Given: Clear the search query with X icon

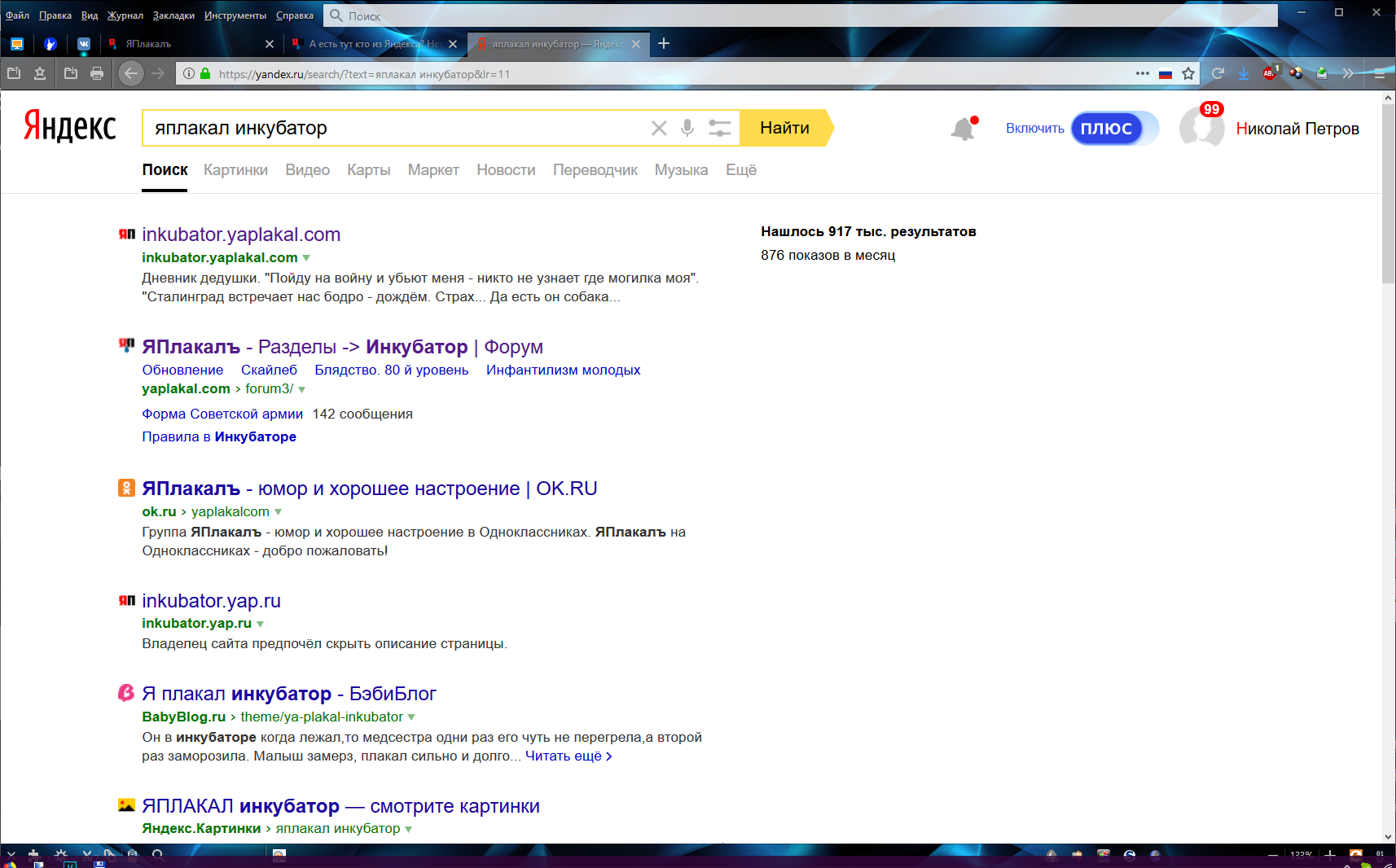Looking at the screenshot, I should click(659, 128).
